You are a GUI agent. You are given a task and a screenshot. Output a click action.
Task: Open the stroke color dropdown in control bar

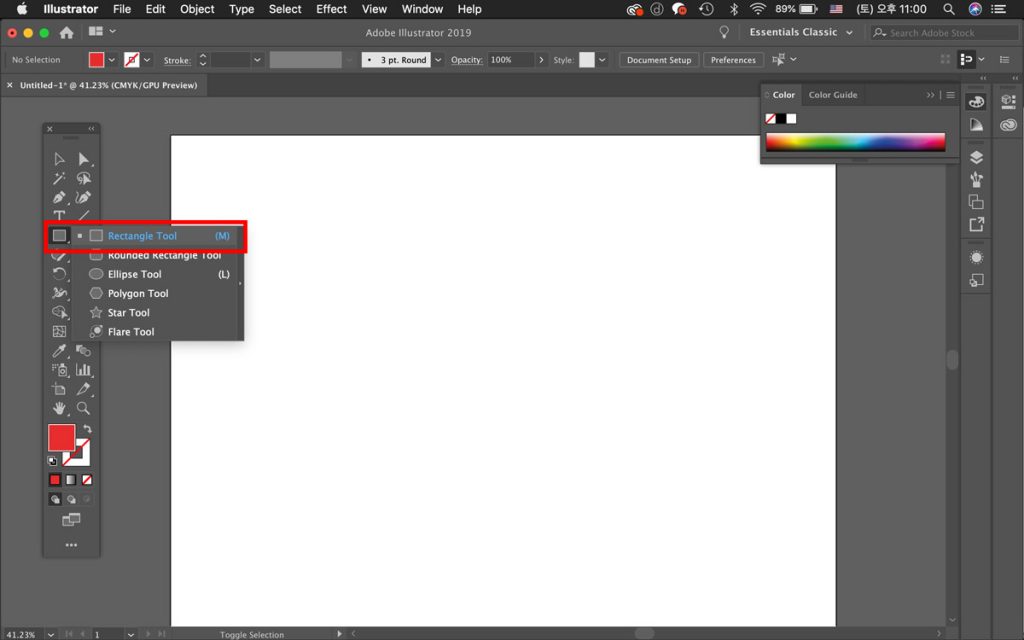(x=147, y=60)
